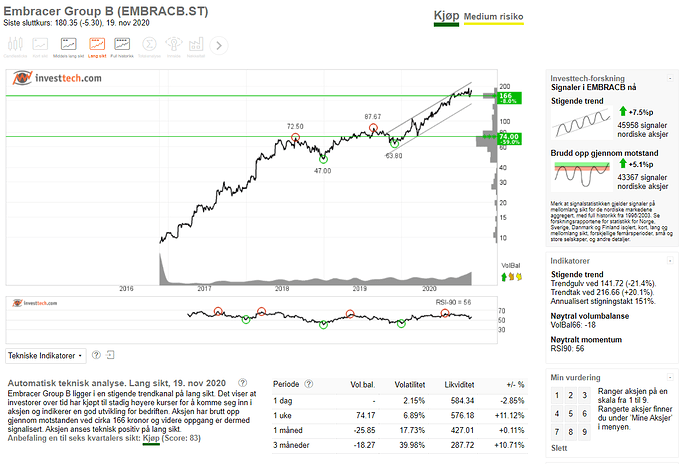Open Brudd opp gjennom motstand thumbnail
The image size is (690, 464).
pos(581,175)
